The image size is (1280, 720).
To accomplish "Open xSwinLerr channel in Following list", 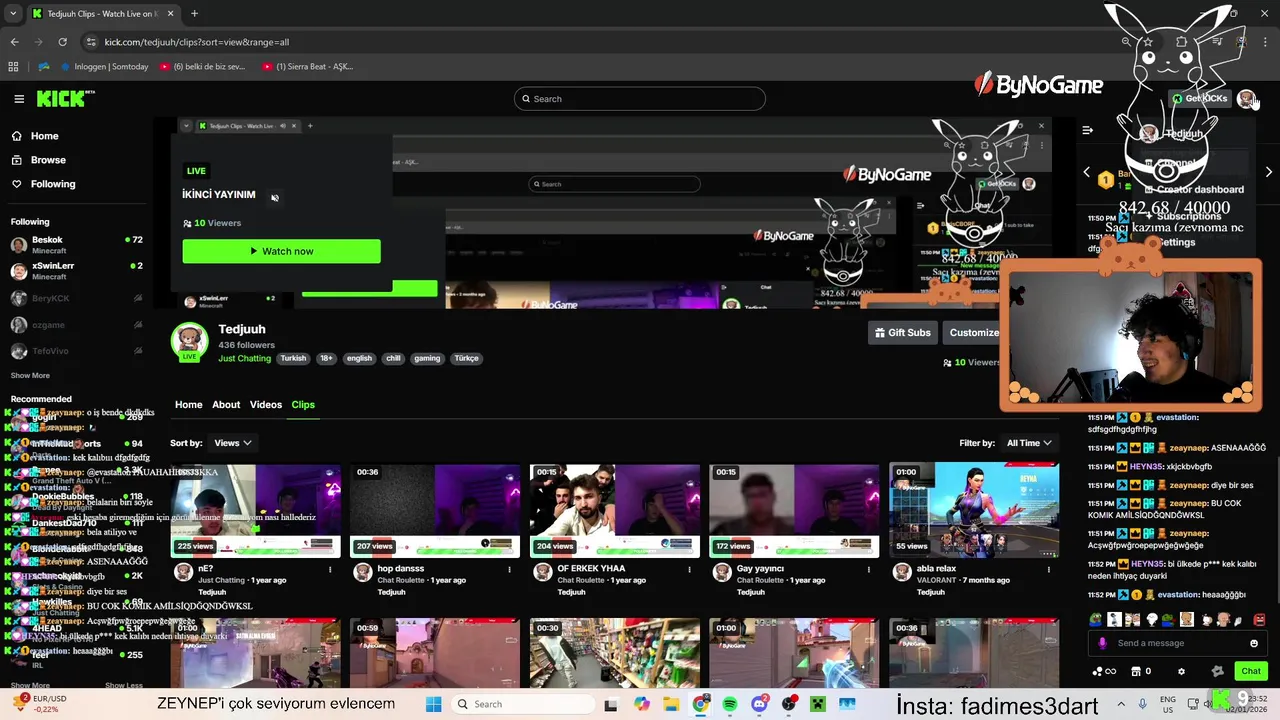I will tap(76, 271).
